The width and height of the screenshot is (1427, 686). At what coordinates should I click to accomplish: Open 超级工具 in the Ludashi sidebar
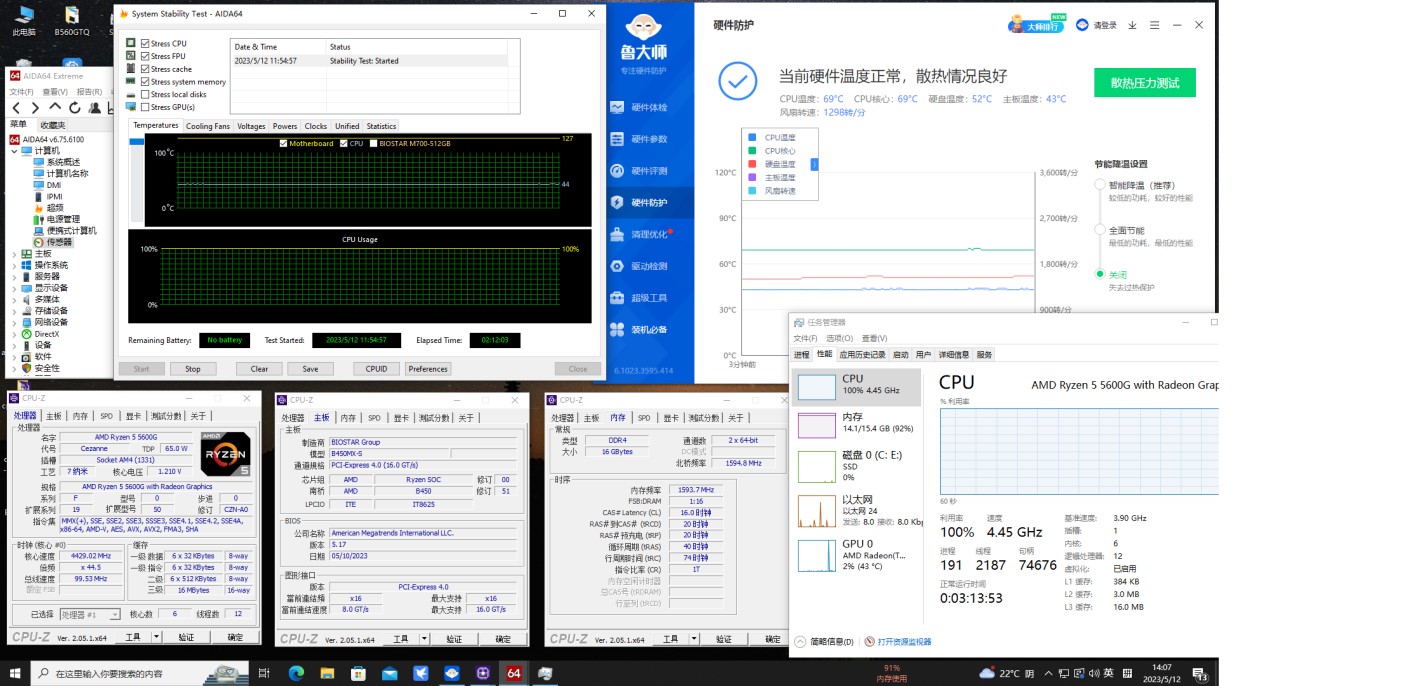(648, 298)
